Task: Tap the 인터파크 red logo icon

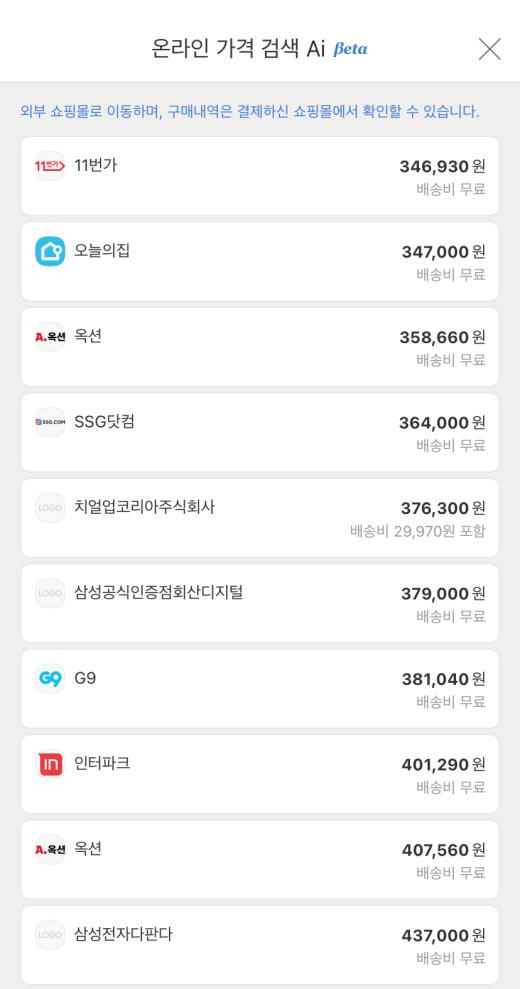Action: click(50, 764)
